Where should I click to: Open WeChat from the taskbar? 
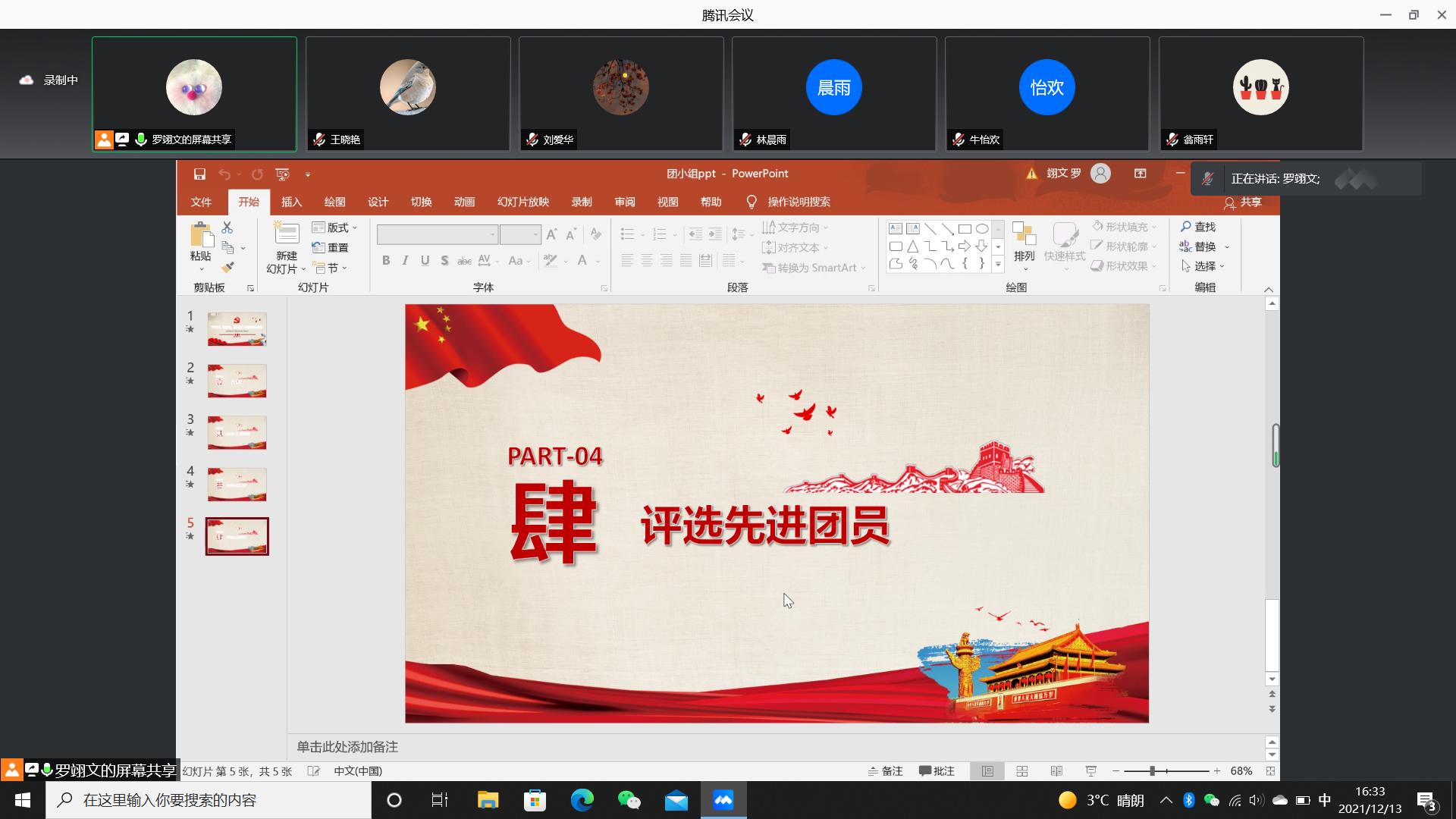[x=629, y=800]
